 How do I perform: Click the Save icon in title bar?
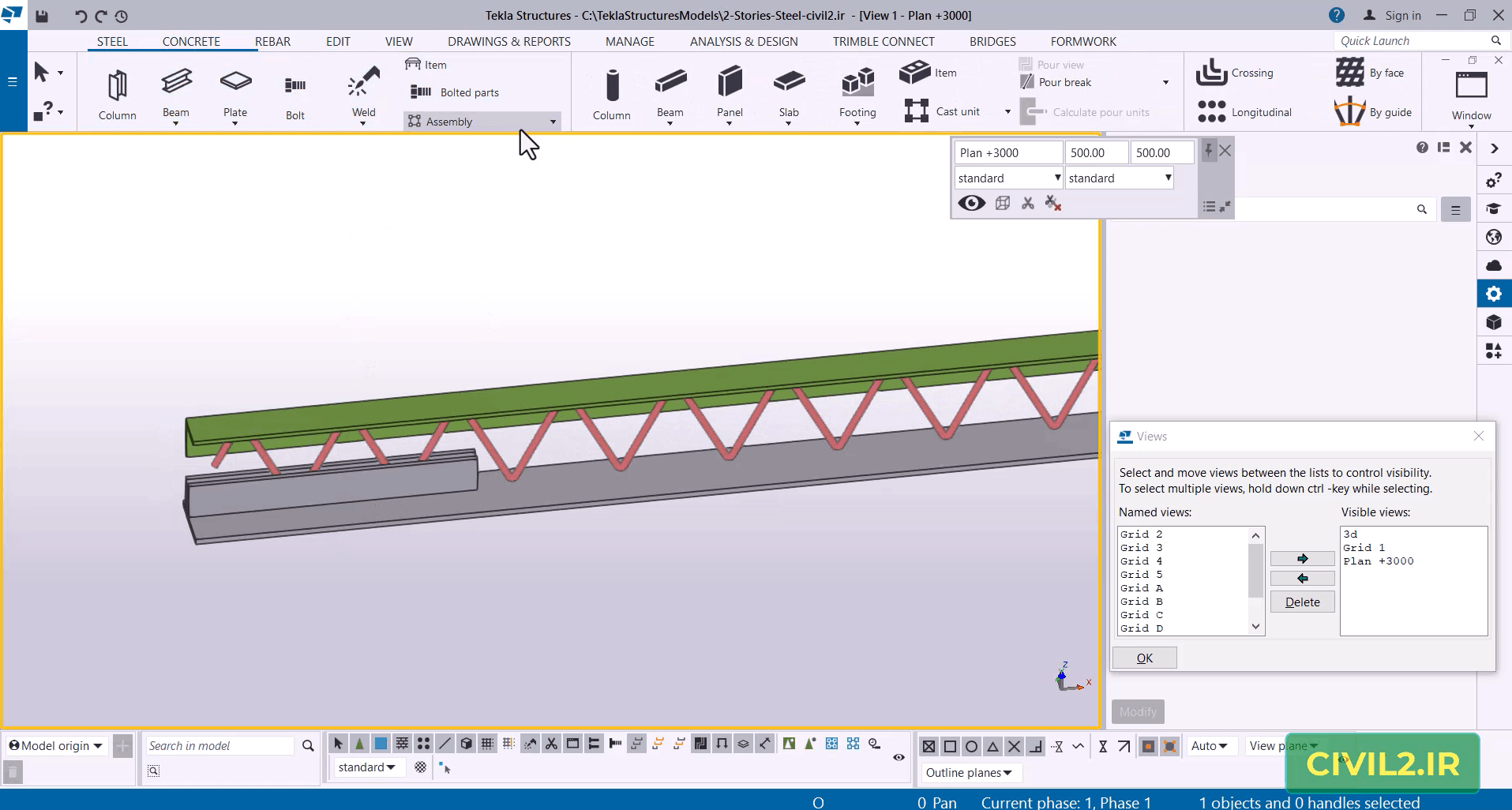(42, 16)
